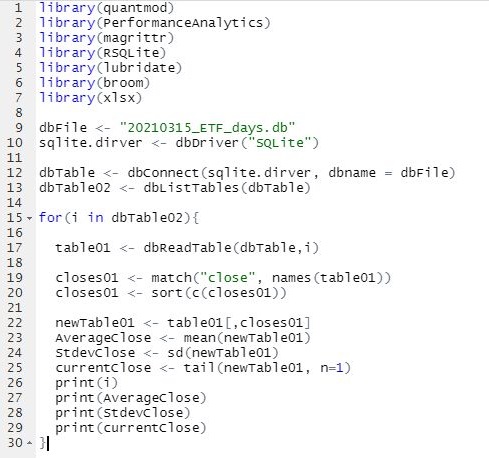
Task: Collapse the for loop fold arrow at line 15
Action: [29, 219]
